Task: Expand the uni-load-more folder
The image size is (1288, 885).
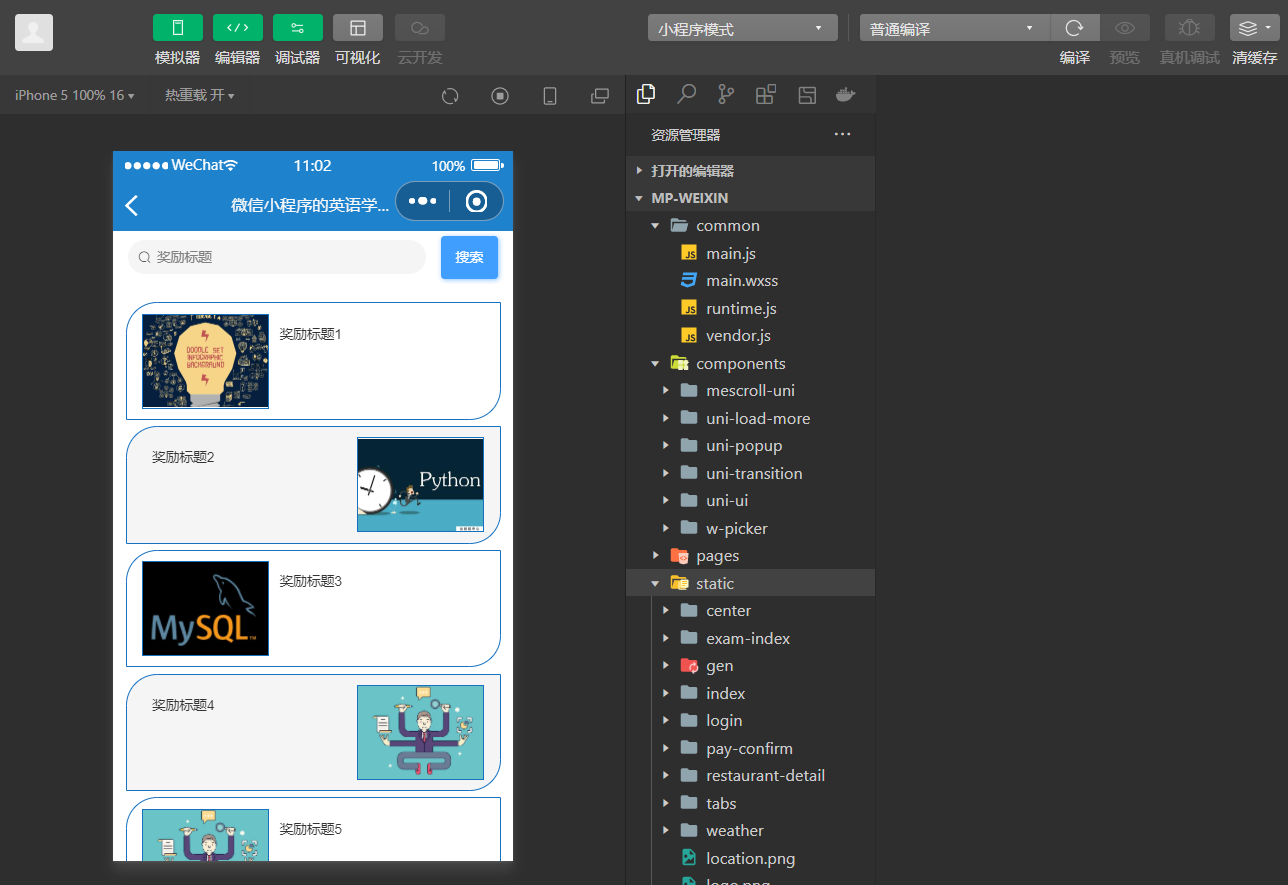Action: 750,418
